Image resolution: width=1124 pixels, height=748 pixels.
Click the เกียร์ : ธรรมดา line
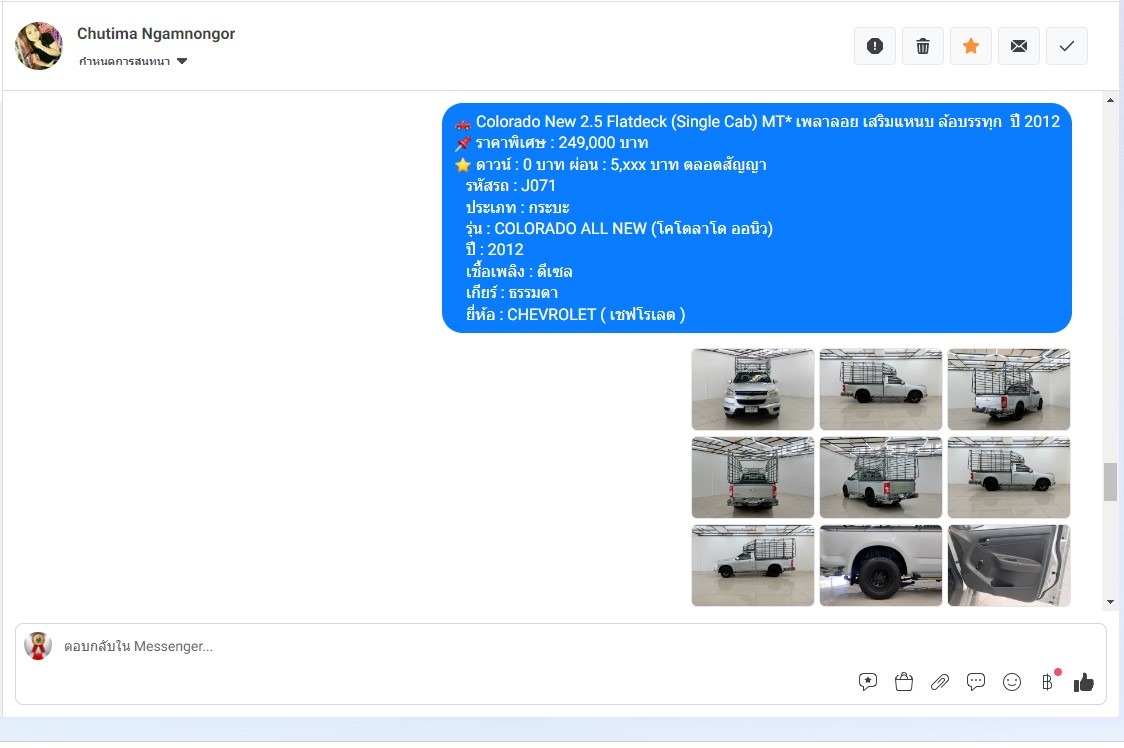[512, 293]
